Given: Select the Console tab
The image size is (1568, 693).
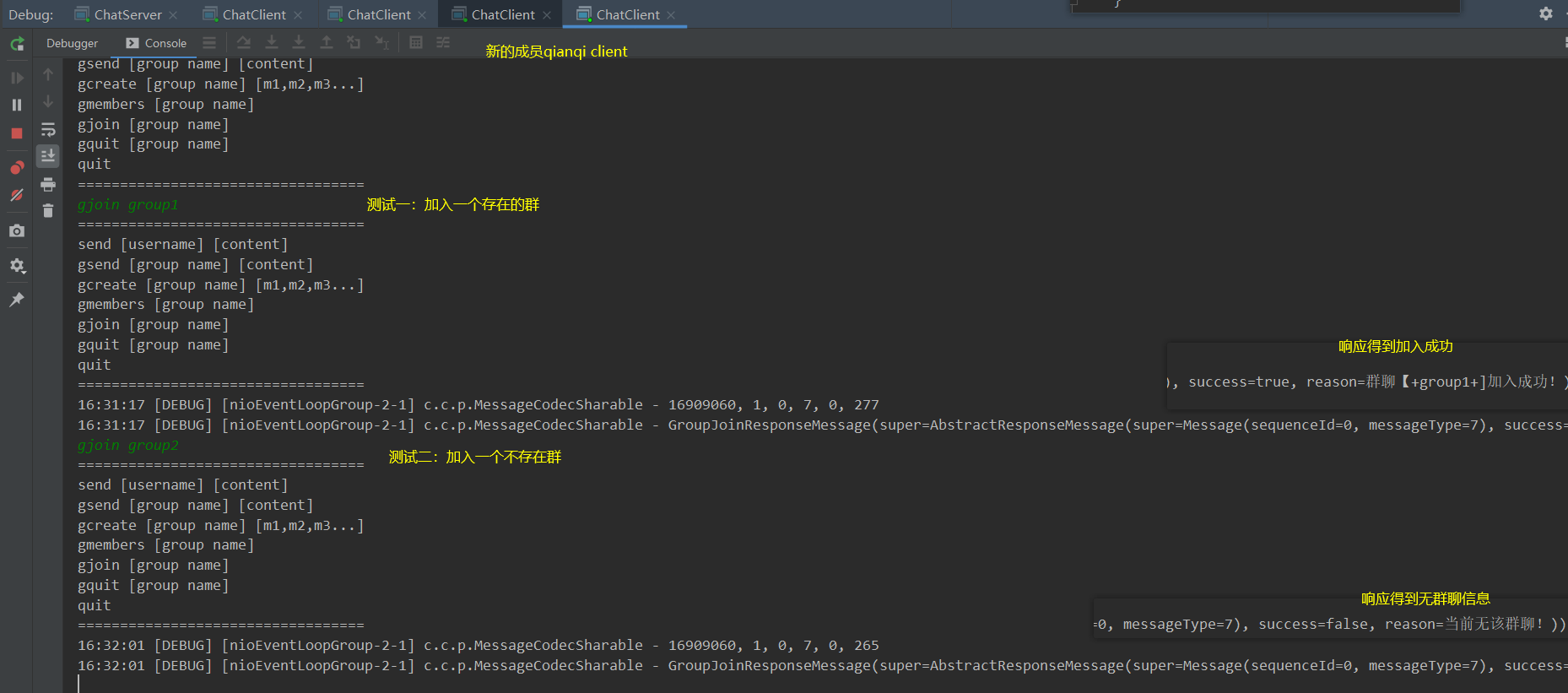Looking at the screenshot, I should tap(156, 43).
